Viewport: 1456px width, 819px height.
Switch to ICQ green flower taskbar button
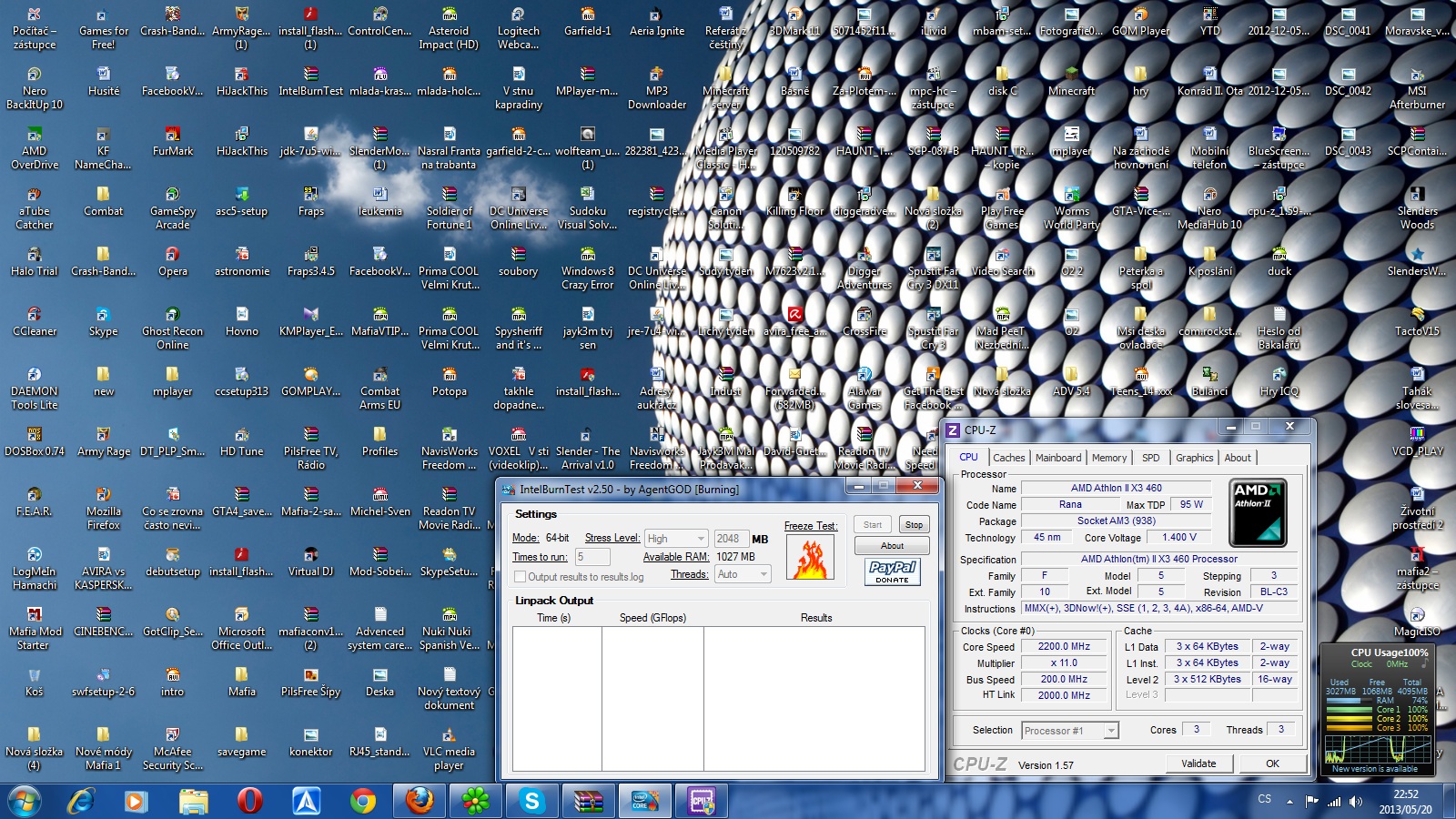(x=476, y=801)
